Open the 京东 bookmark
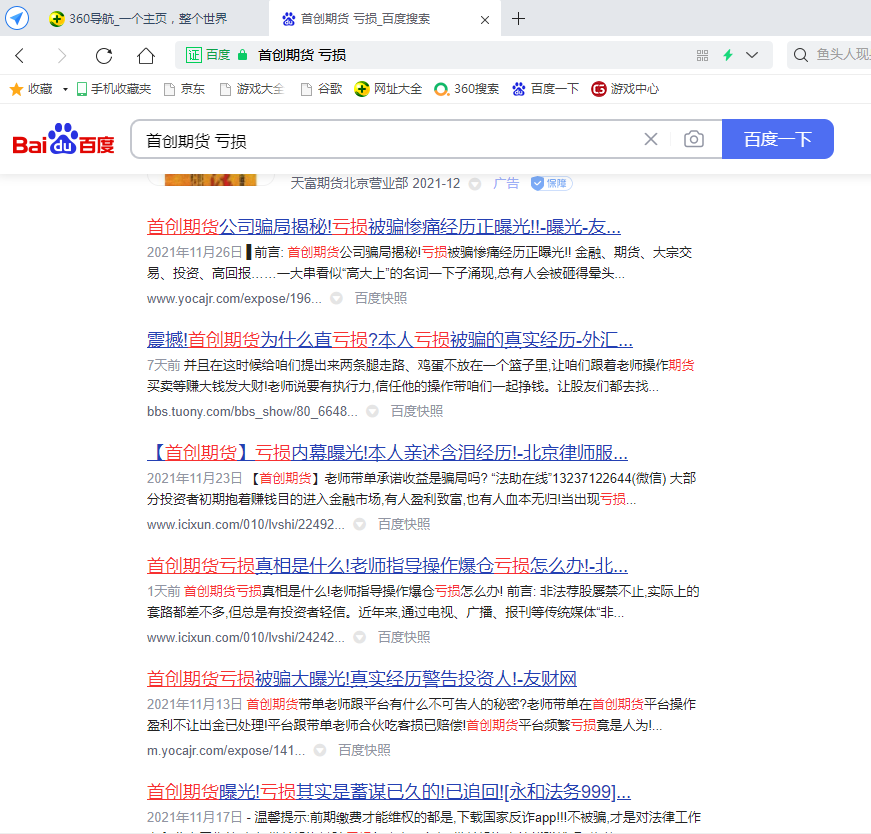The image size is (871, 834). pyautogui.click(x=185, y=89)
